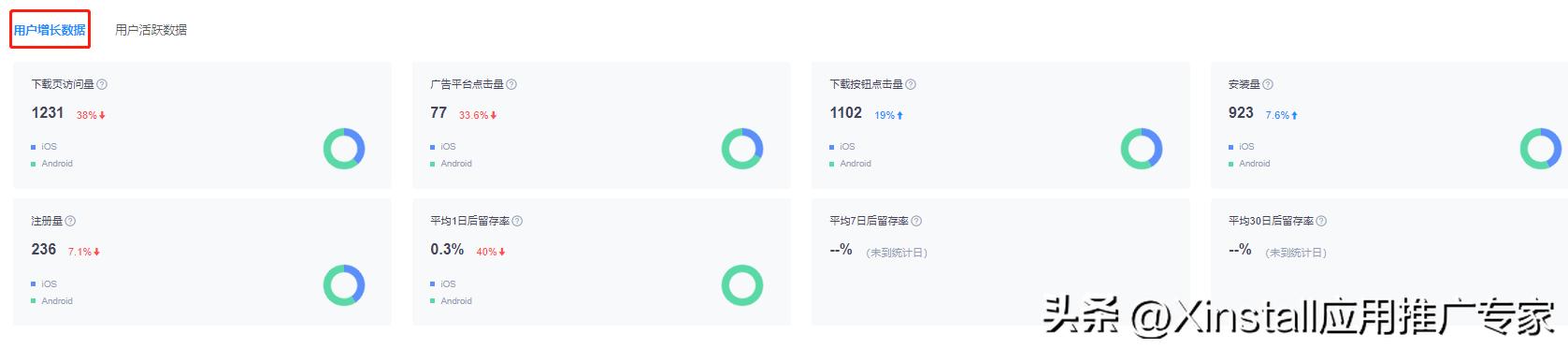
Task: Click help icon beside 平均7日后留存率
Action: (916, 221)
